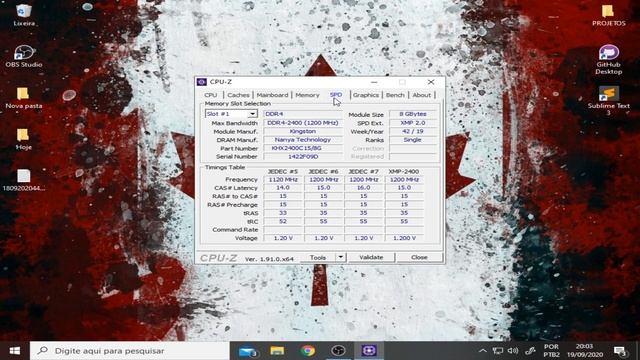Click the 14.0 CAS latency cell
Image resolution: width=640 pixels, height=360 pixels.
(x=283, y=188)
